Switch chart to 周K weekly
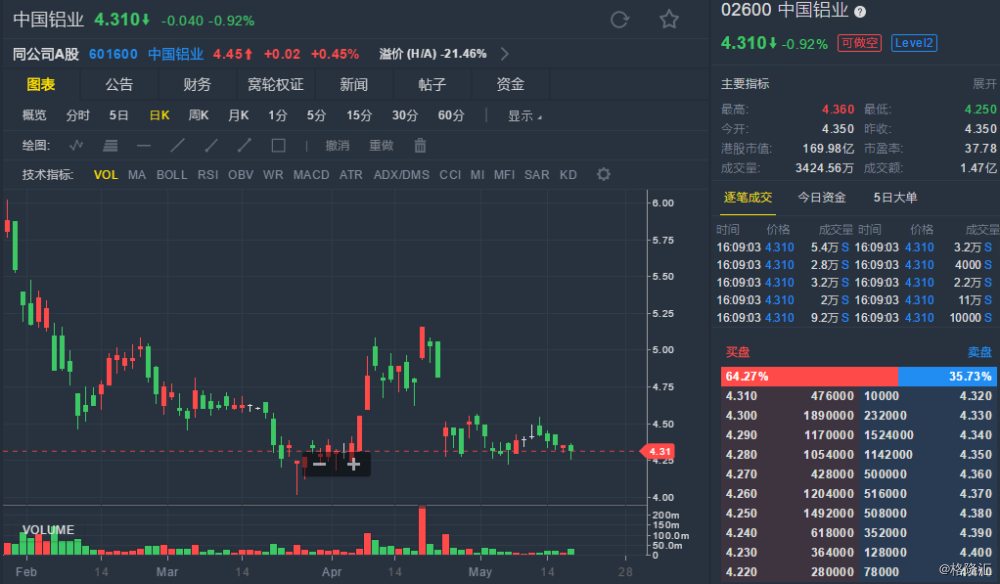Image resolution: width=1000 pixels, height=584 pixels. click(198, 115)
